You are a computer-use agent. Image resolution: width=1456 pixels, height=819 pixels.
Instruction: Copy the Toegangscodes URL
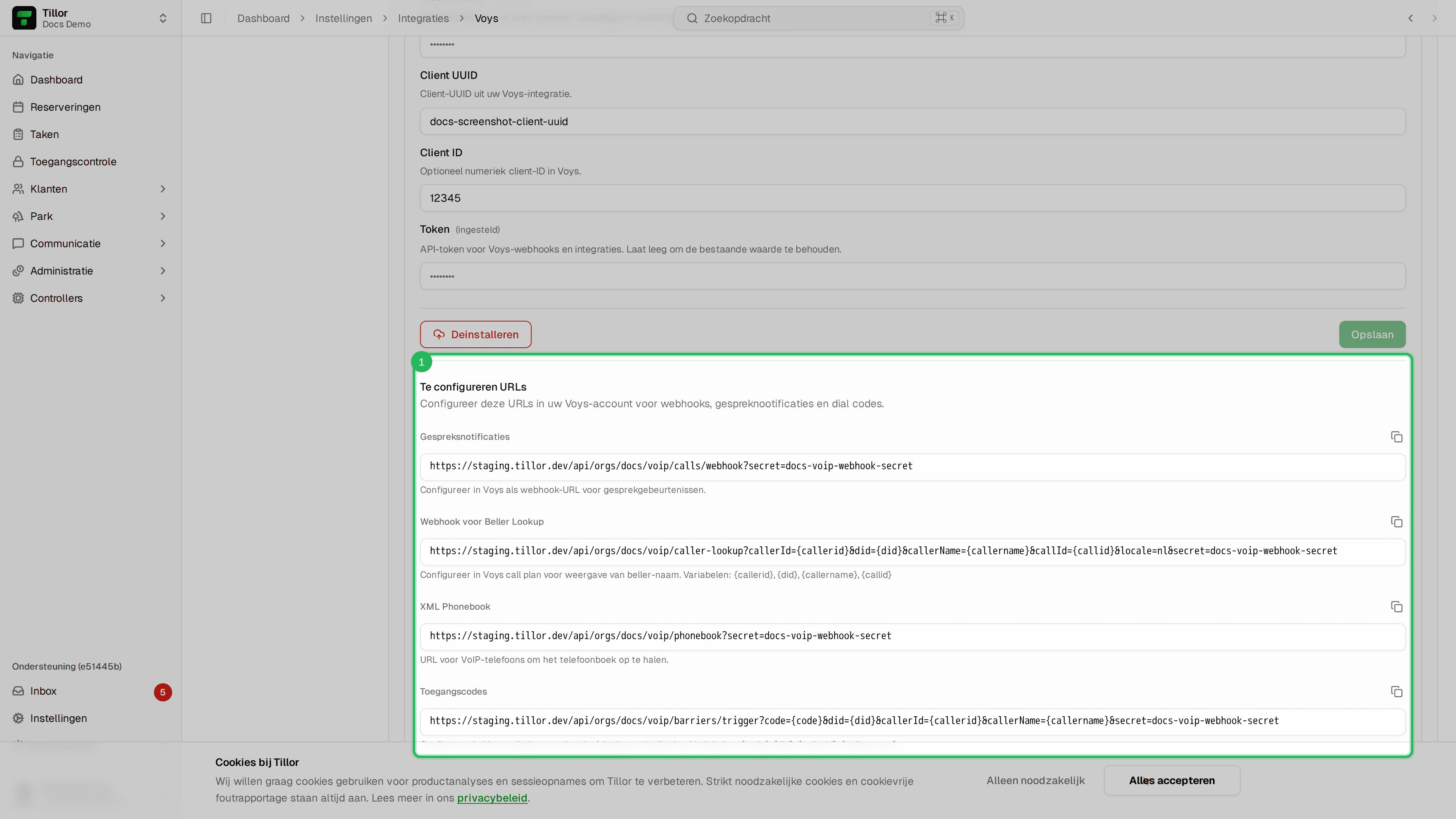1396,692
